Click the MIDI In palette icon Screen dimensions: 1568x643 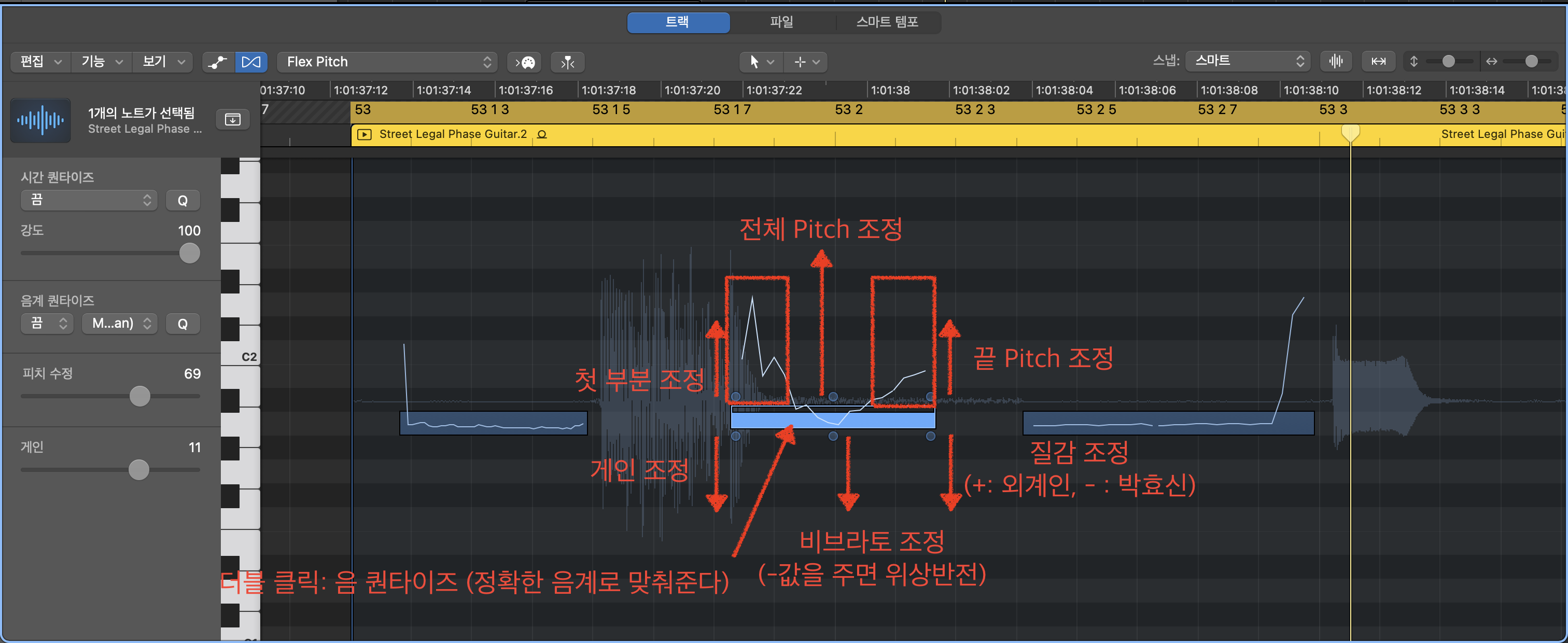click(525, 62)
